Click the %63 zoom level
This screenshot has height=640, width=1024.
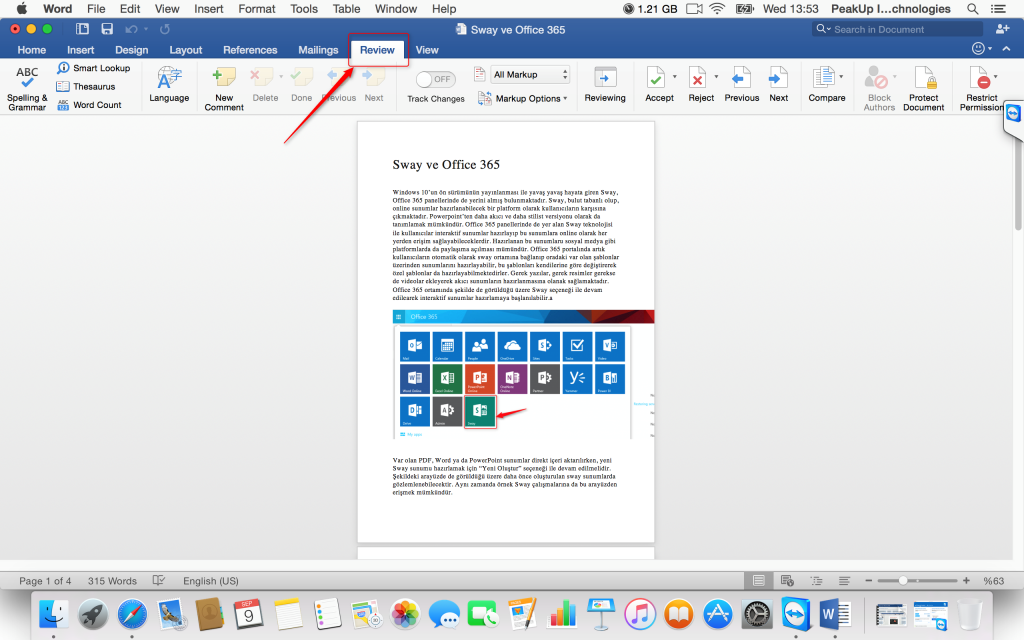point(993,581)
